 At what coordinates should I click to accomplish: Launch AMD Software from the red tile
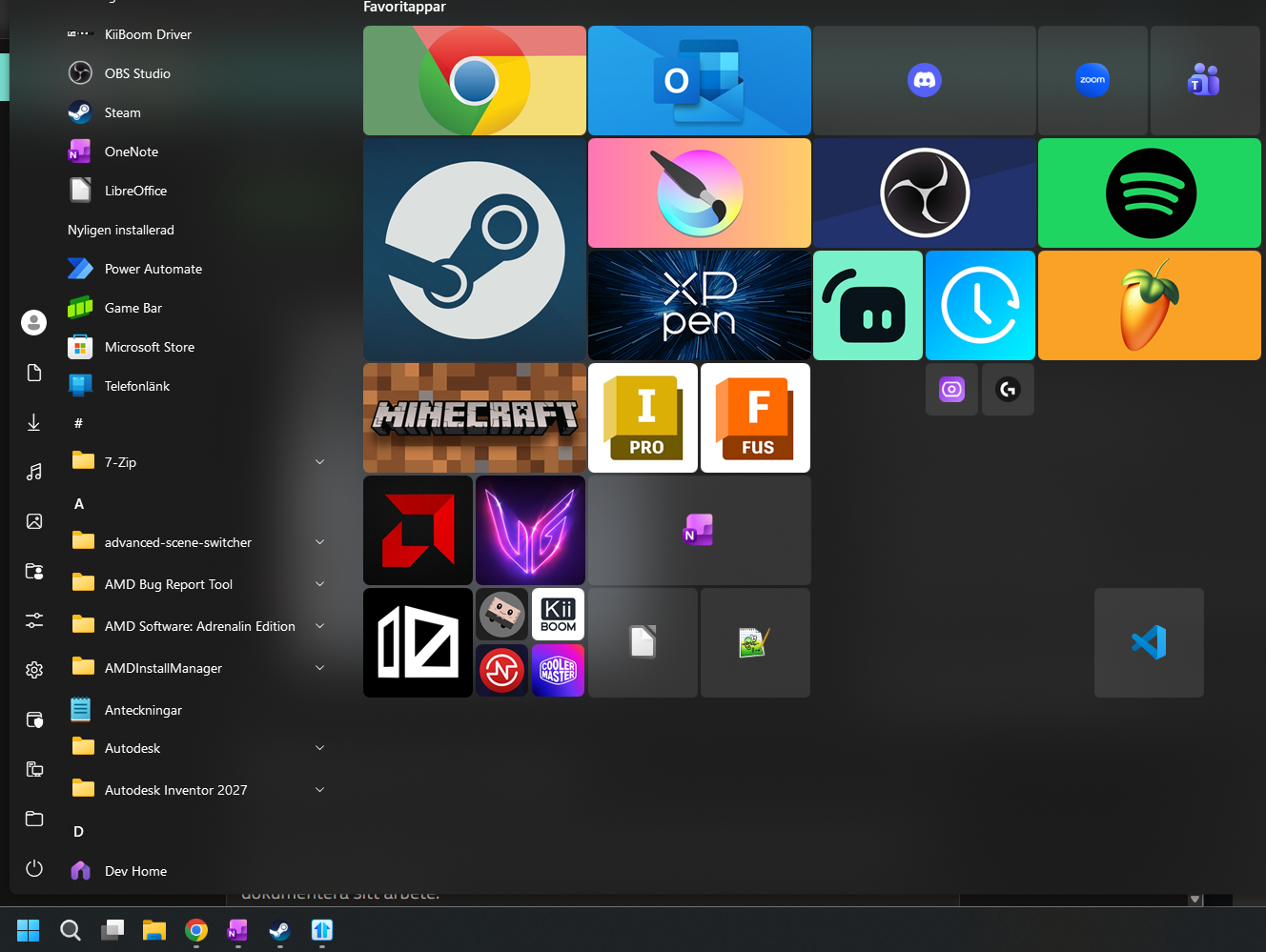pyautogui.click(x=418, y=531)
